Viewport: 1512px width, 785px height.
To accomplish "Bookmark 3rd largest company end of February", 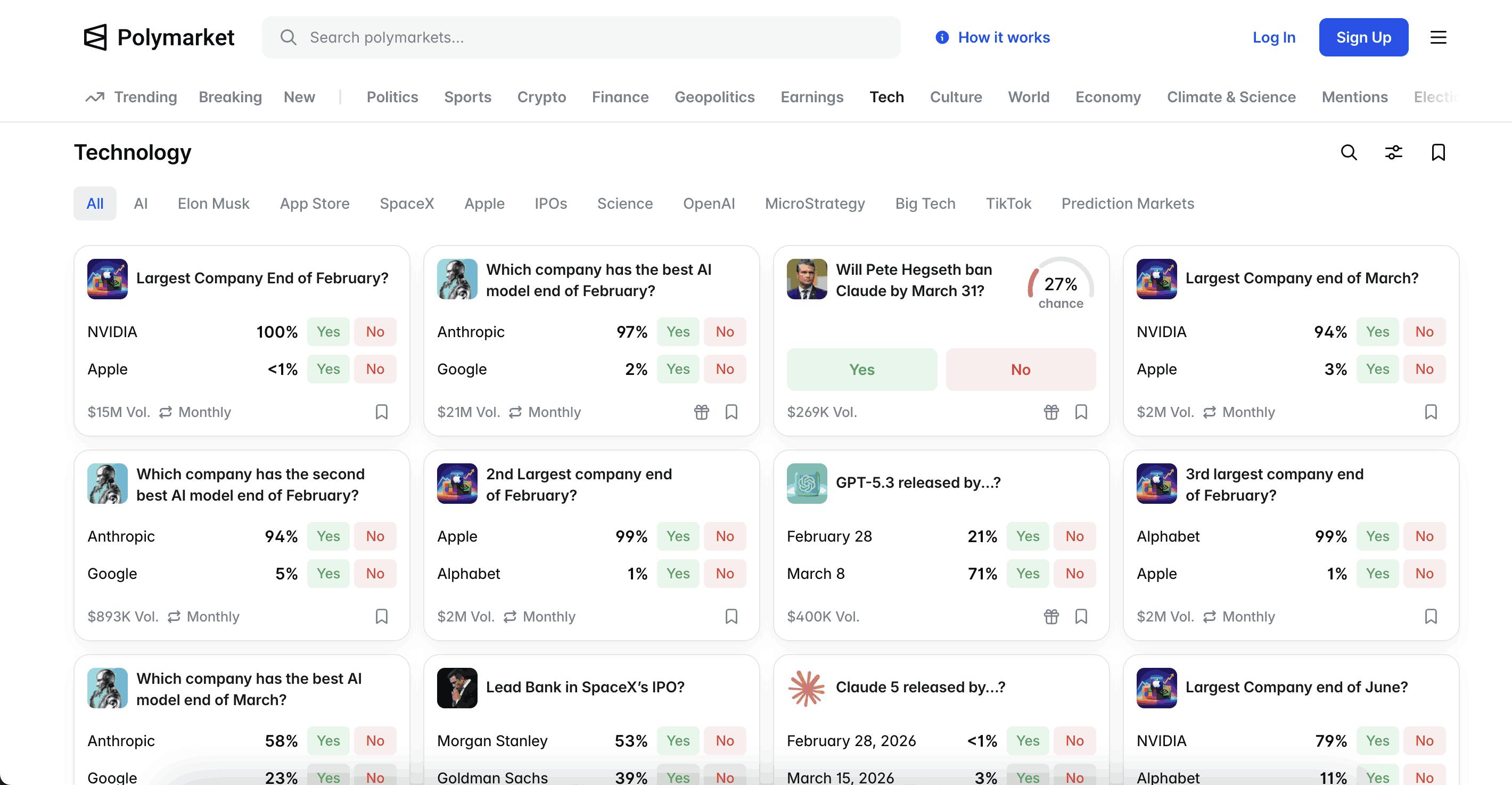I will pos(1431,616).
